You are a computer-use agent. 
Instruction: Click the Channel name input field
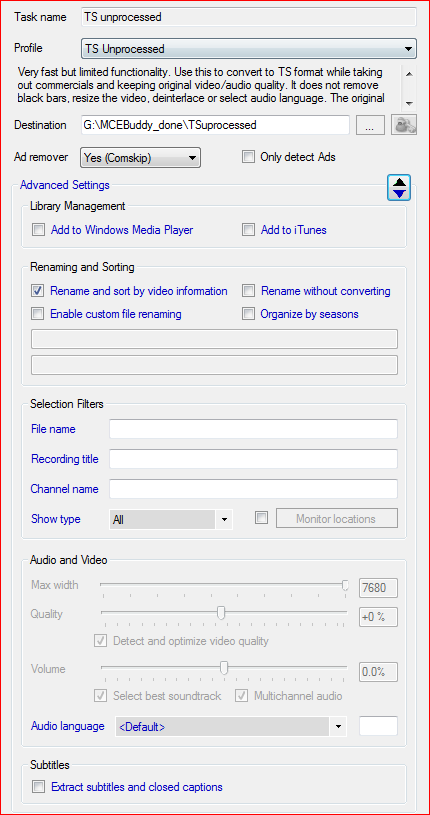253,489
